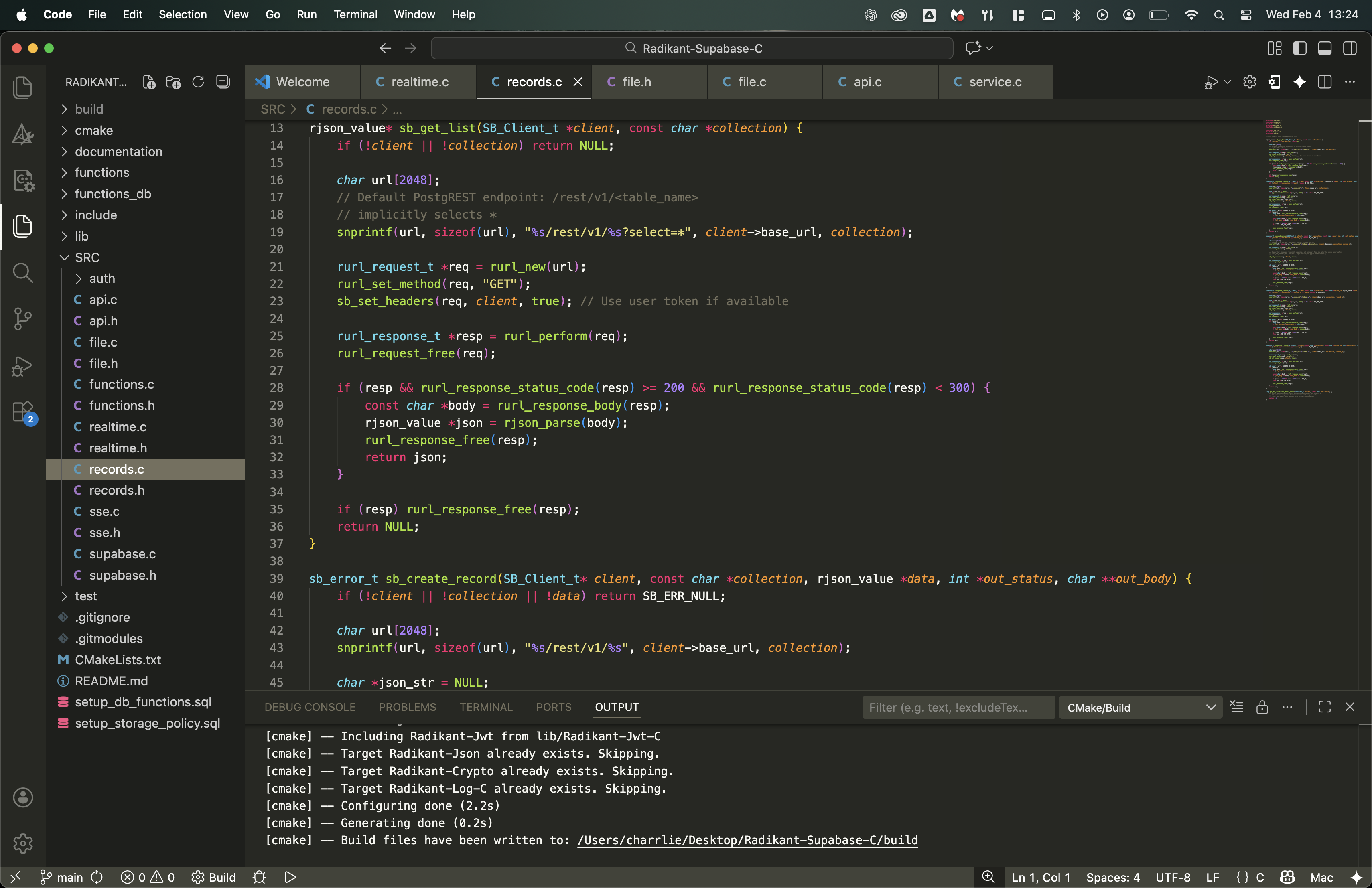Close the records.c tab
1372x888 pixels.
578,82
